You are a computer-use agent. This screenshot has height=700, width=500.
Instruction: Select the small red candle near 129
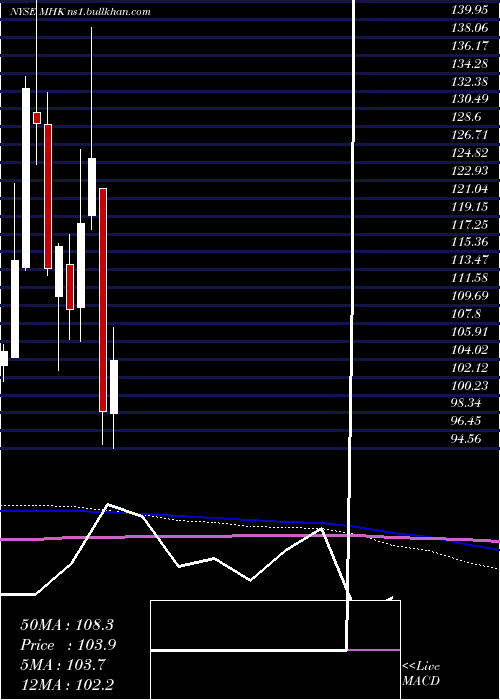pyautogui.click(x=37, y=118)
